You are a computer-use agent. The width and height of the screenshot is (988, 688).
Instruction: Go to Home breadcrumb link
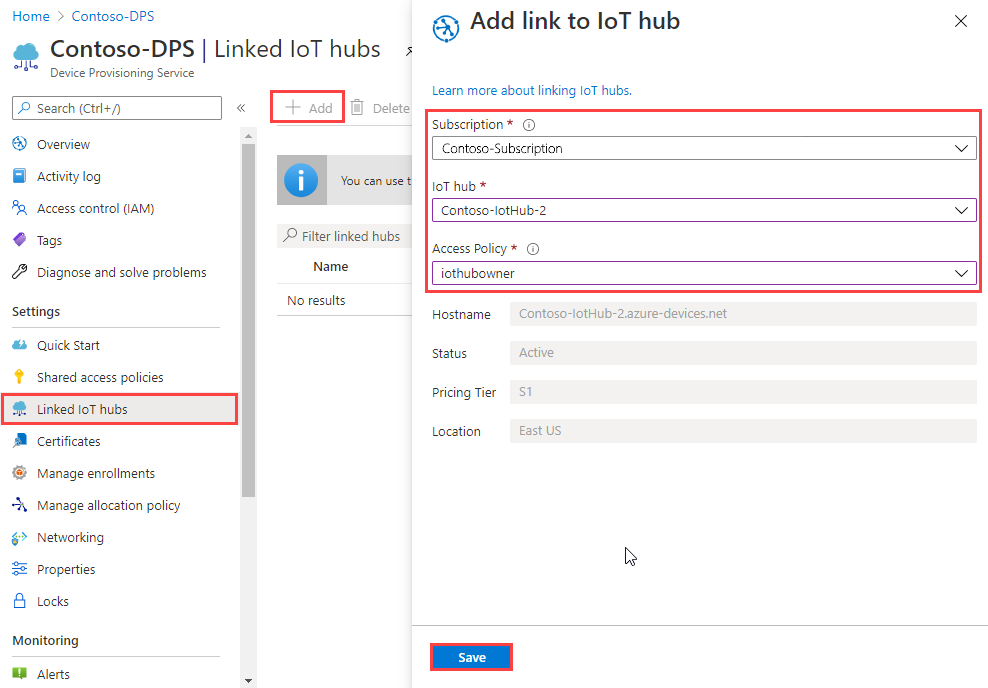[x=31, y=16]
